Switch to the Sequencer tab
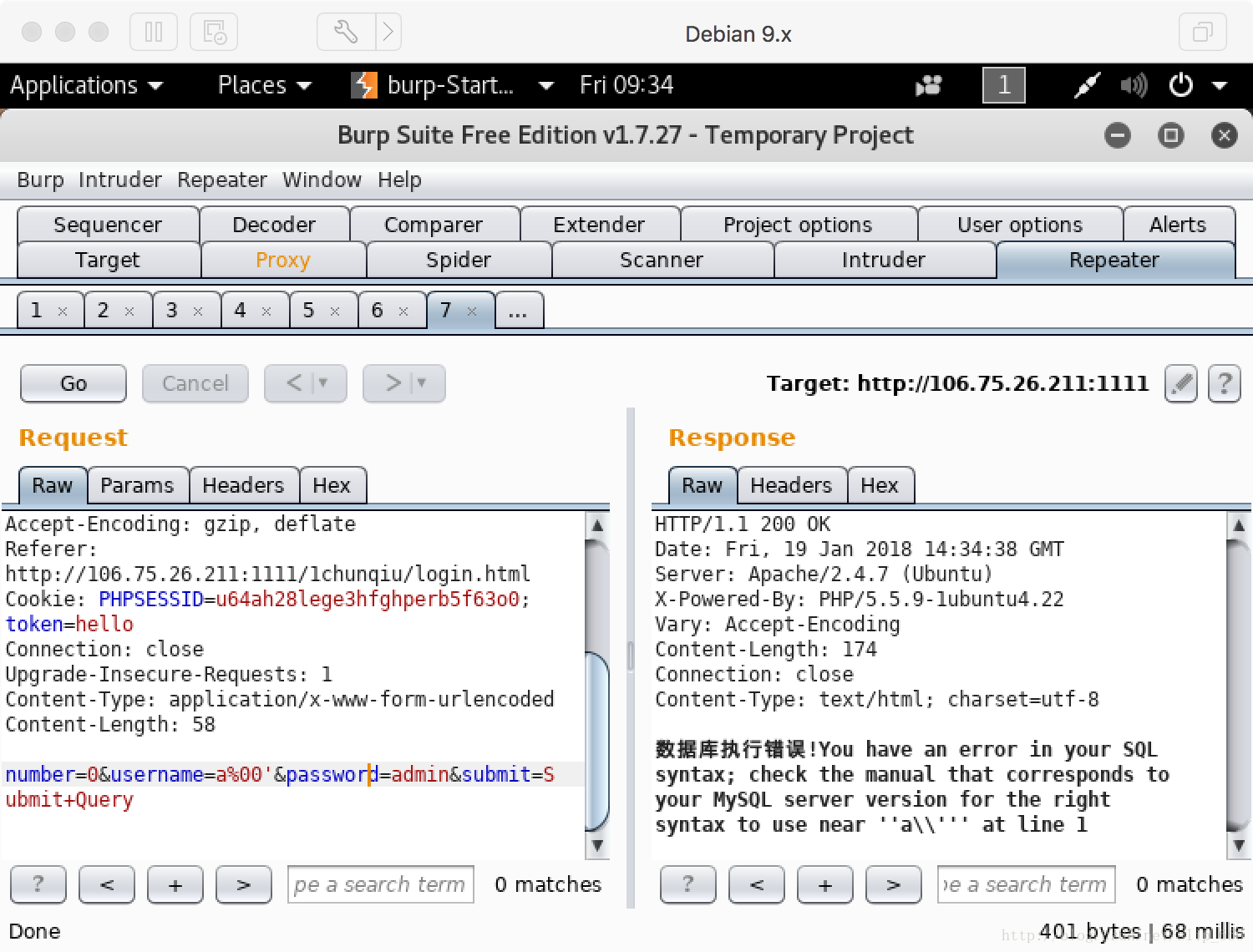1253x952 pixels. [108, 225]
